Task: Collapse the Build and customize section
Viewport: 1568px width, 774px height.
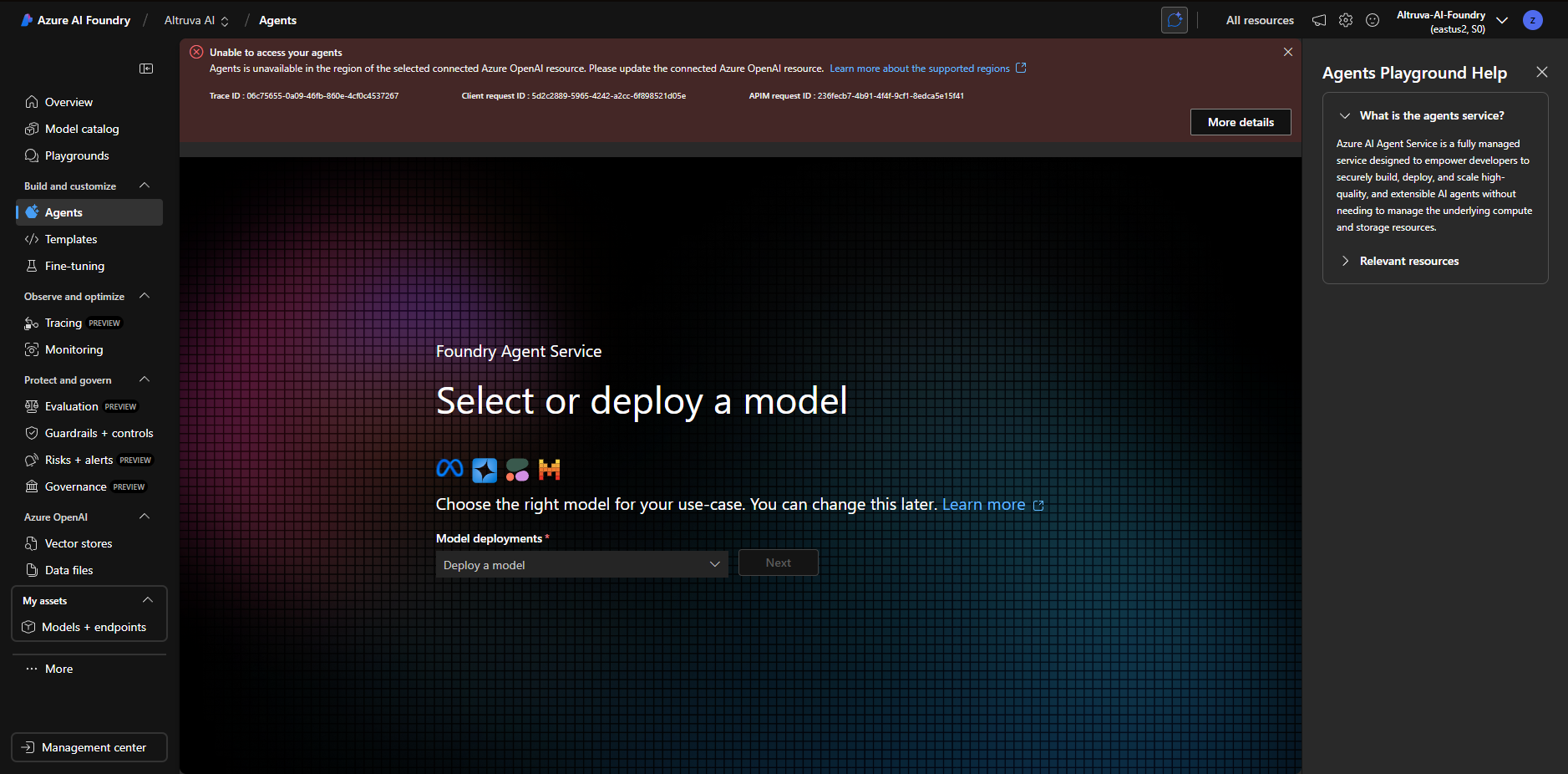Action: tap(145, 186)
